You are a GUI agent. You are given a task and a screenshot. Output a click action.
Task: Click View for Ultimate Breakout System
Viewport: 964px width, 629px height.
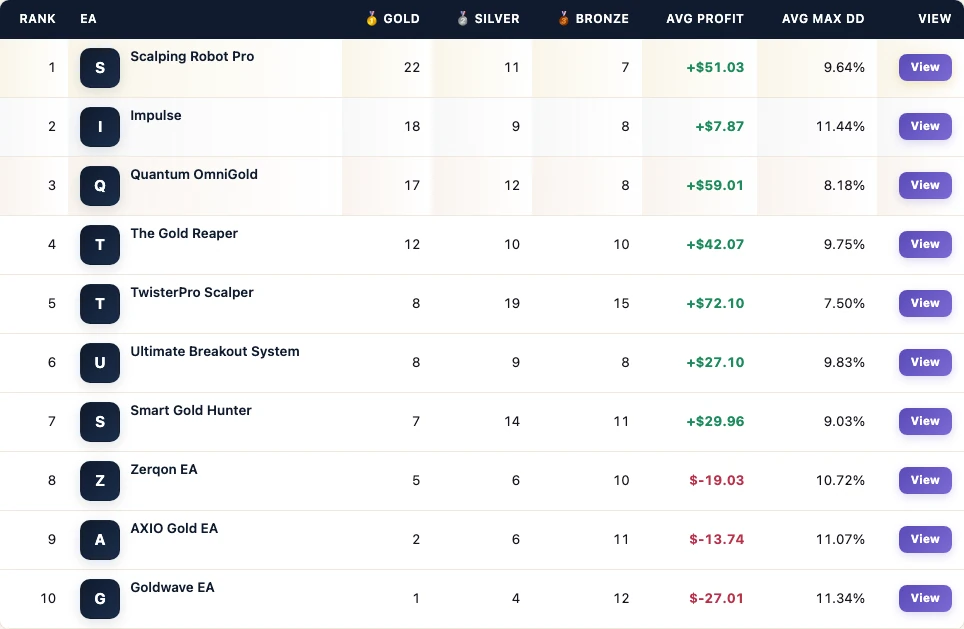click(925, 362)
